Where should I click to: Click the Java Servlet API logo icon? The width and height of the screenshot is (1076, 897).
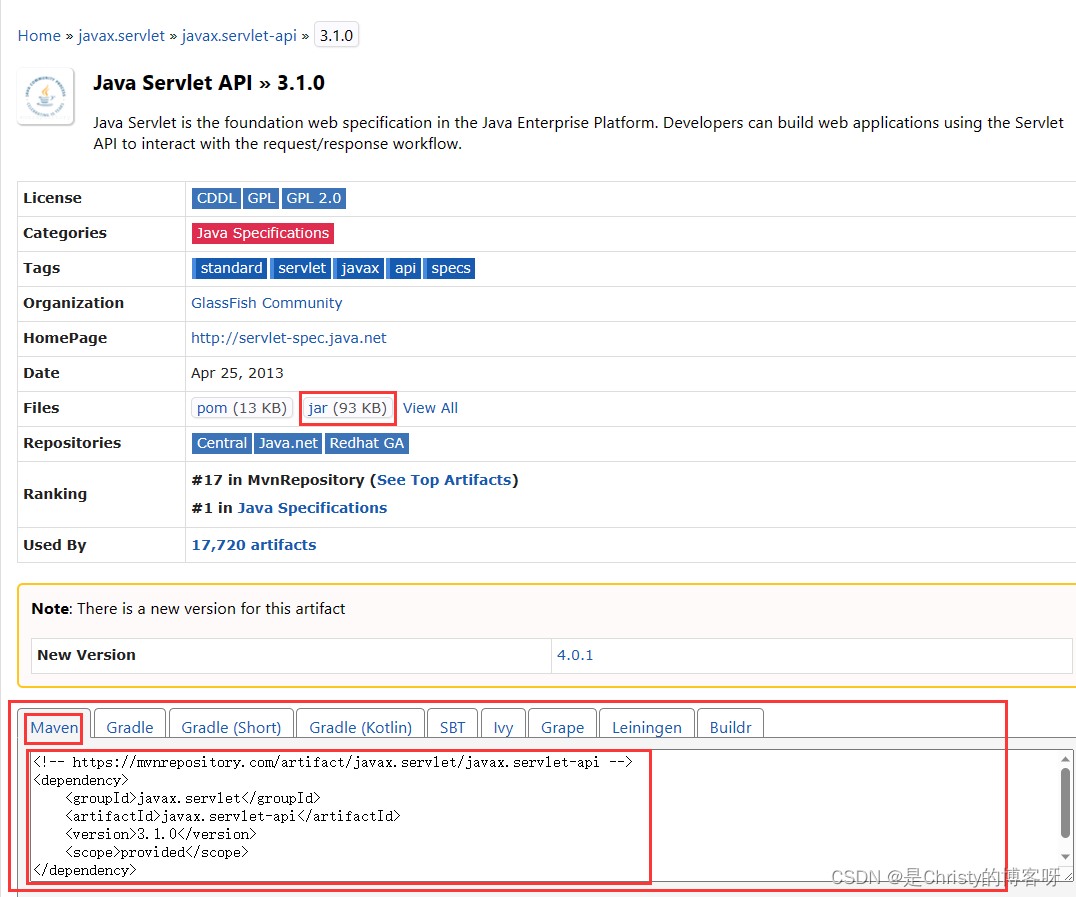45,96
